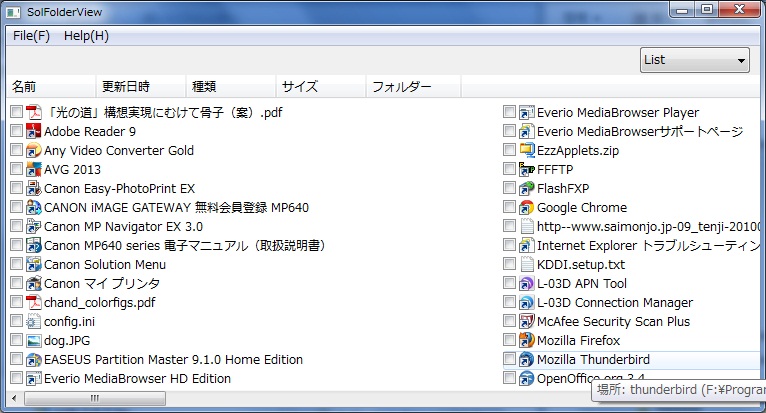Sort by the 種類 column header
This screenshot has height=413, width=766.
click(x=231, y=87)
